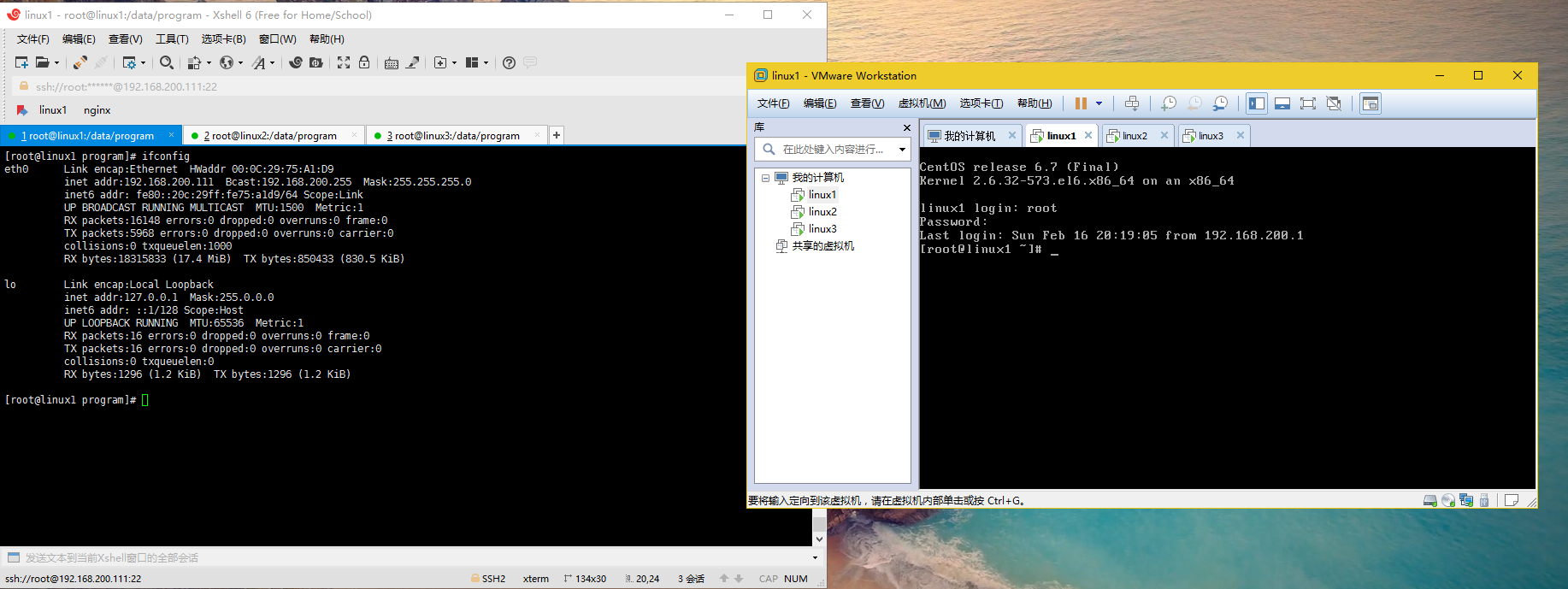Click the Manage Snapshots wrench-clock icon in VMware
The image size is (1568, 589).
pyautogui.click(x=1220, y=103)
